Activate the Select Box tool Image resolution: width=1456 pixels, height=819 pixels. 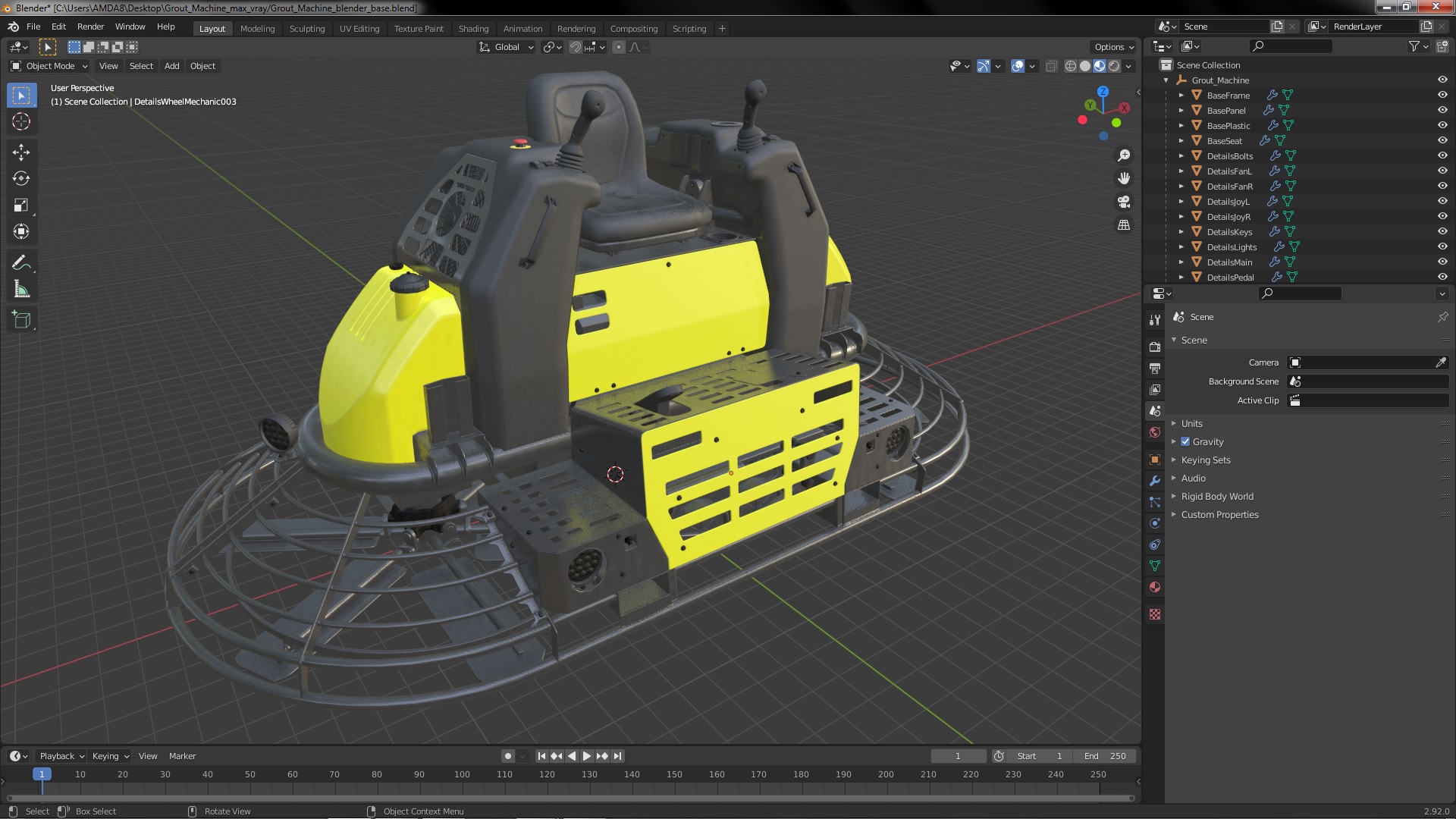[21, 96]
